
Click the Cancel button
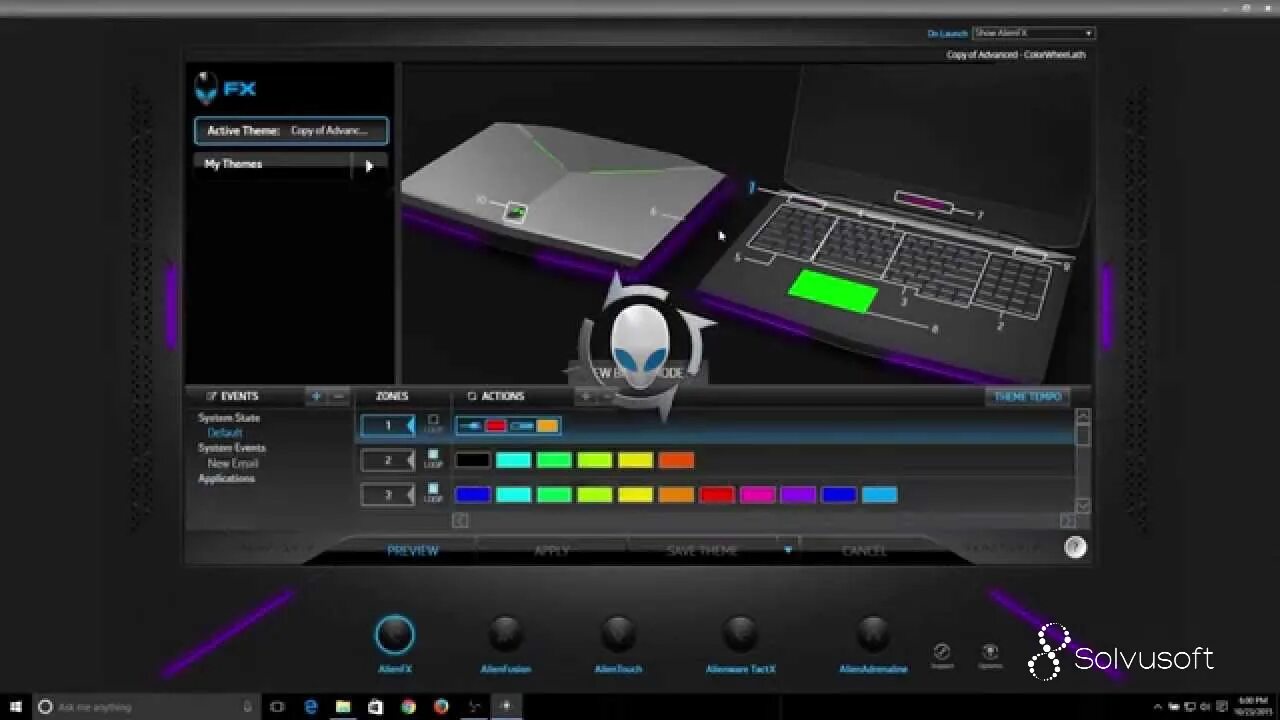click(x=864, y=550)
